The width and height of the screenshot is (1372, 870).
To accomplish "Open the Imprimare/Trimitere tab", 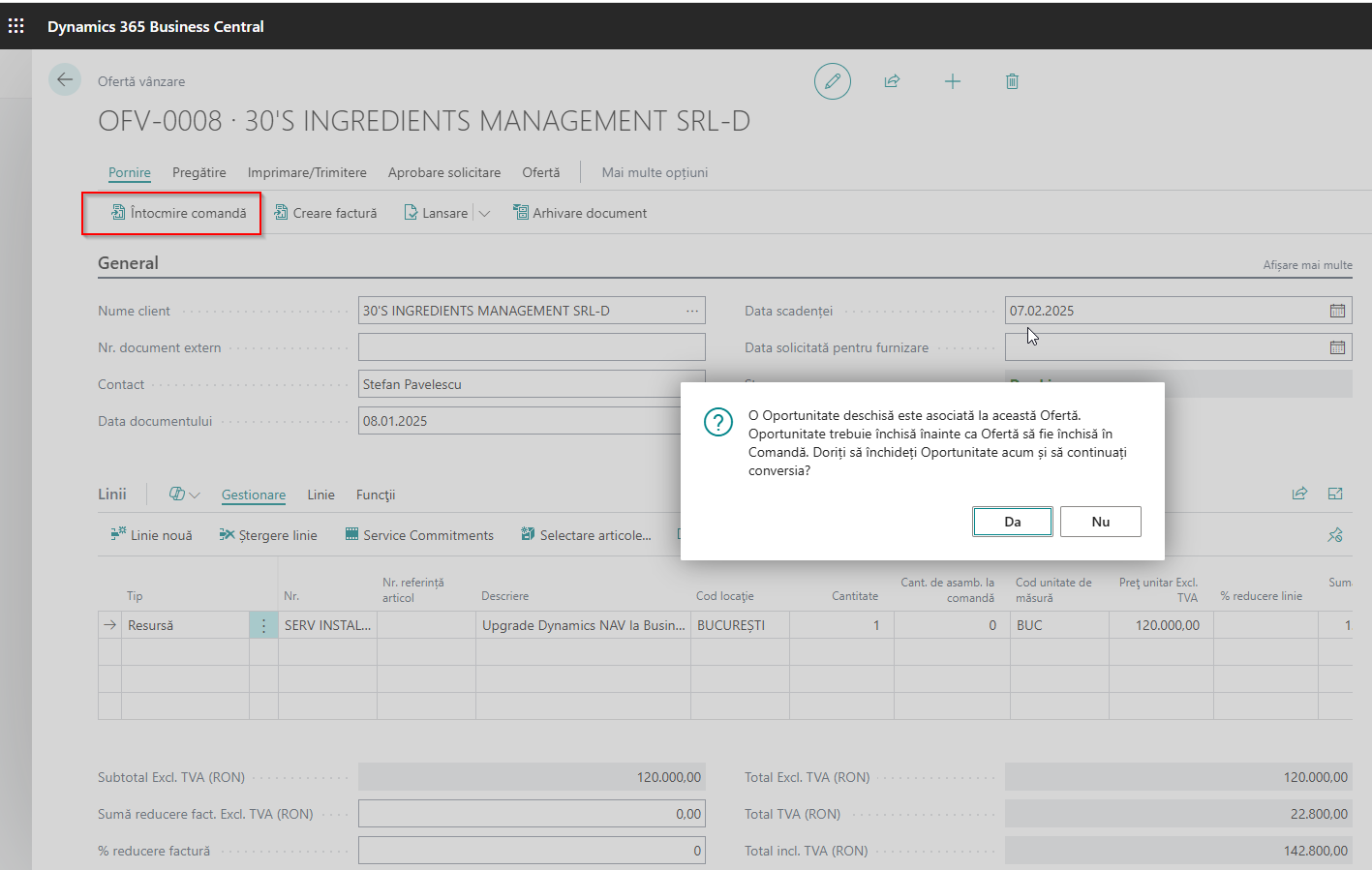I will pos(307,172).
